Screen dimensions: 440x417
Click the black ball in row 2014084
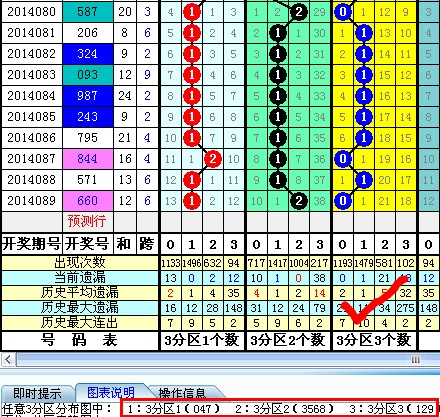278,96
